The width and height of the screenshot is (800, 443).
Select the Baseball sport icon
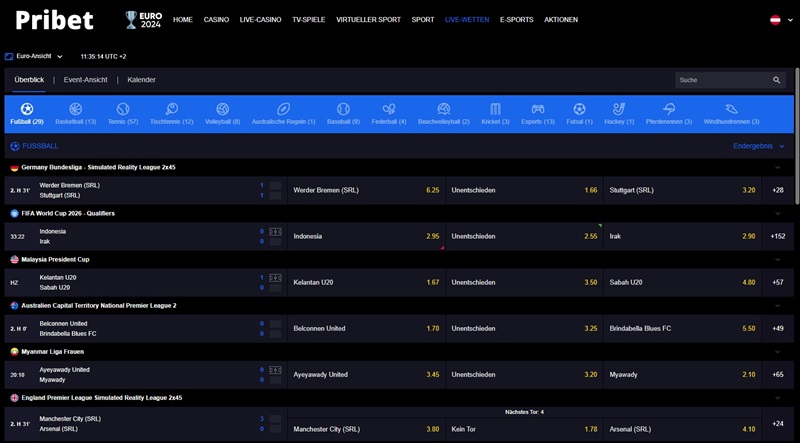pos(343,109)
